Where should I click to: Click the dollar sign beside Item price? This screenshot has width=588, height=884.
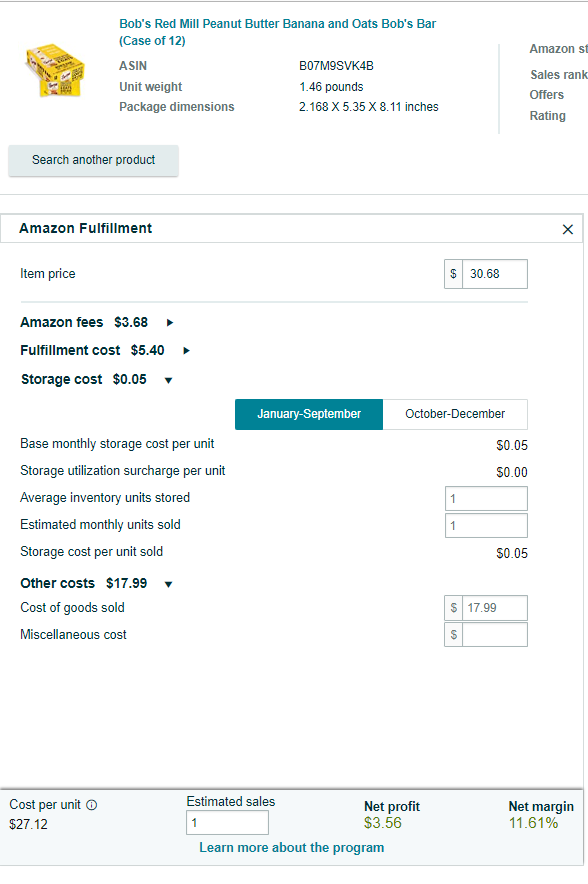[453, 274]
